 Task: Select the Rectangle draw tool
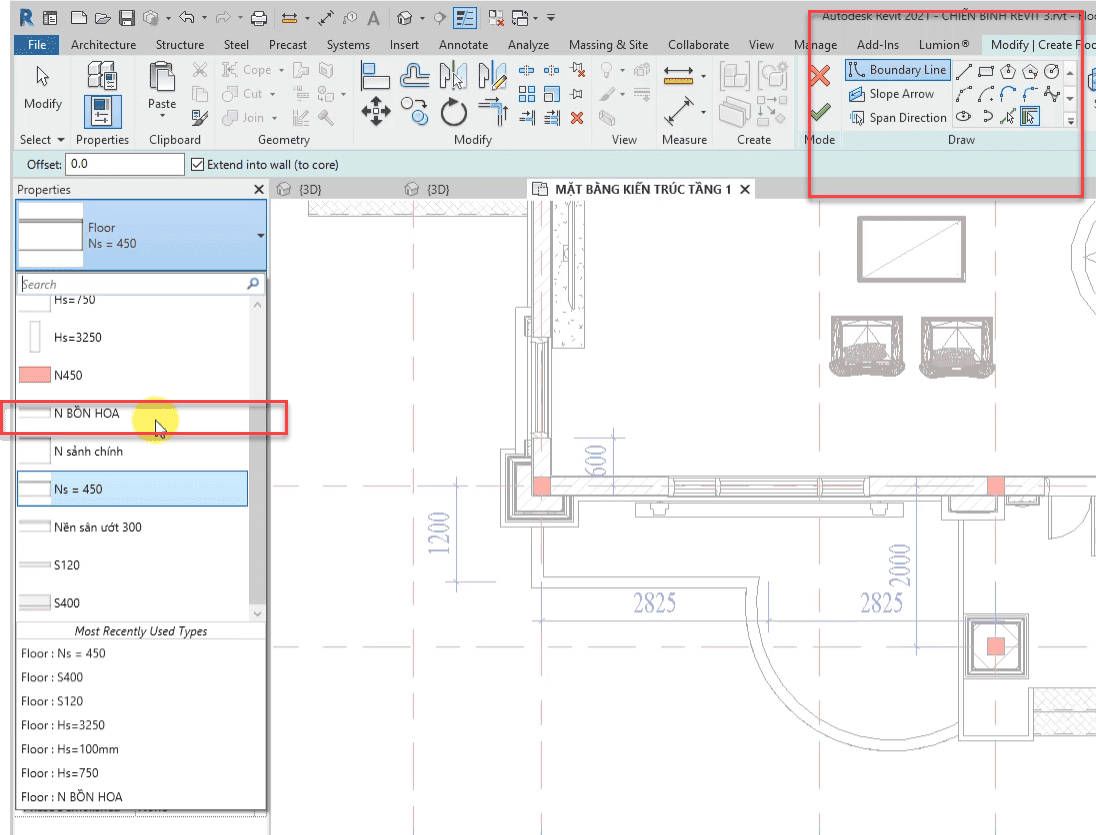986,71
